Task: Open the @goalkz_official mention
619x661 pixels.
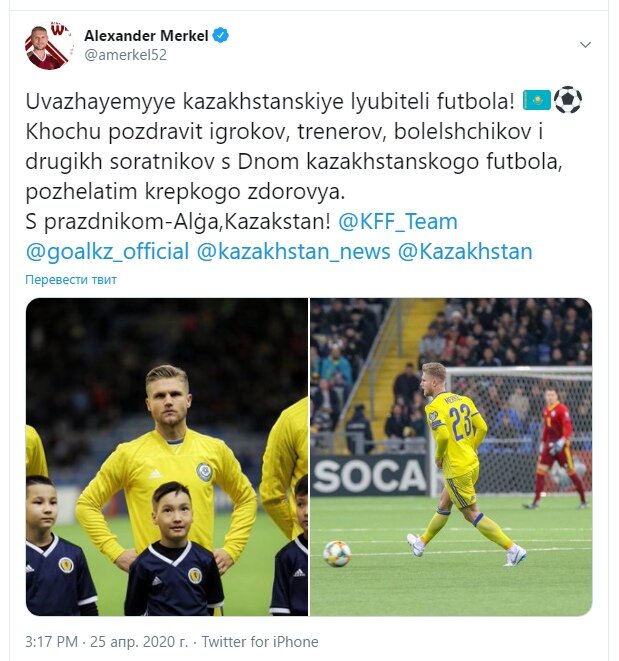Action: point(107,252)
